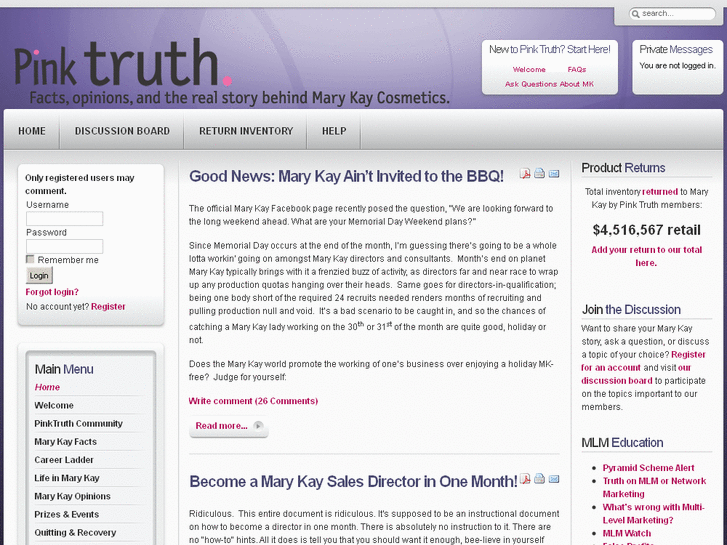Click the Main Menu heading
This screenshot has width=727, height=545.
(64, 369)
